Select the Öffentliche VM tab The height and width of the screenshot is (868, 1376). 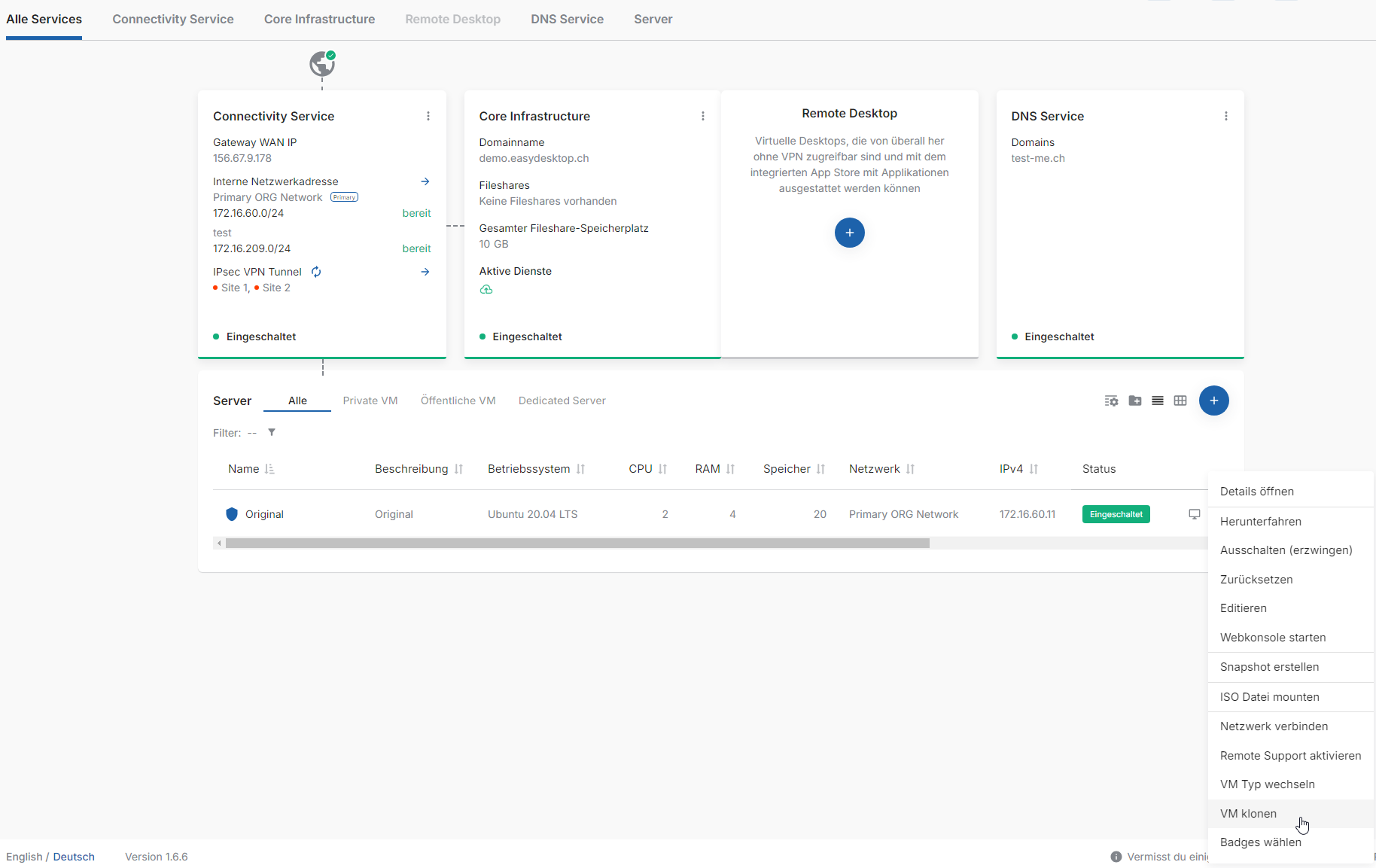tap(458, 400)
